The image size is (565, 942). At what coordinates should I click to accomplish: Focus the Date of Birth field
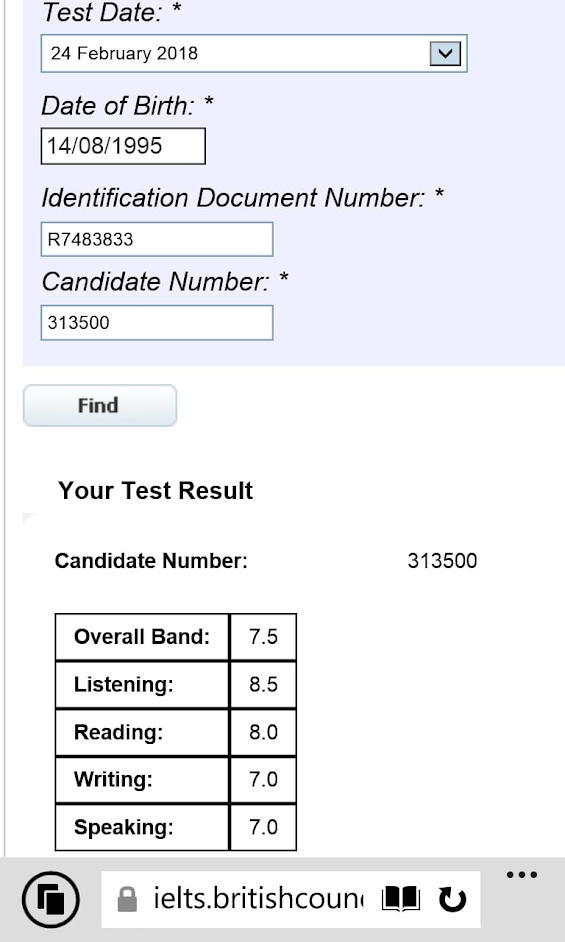pyautogui.click(x=123, y=146)
